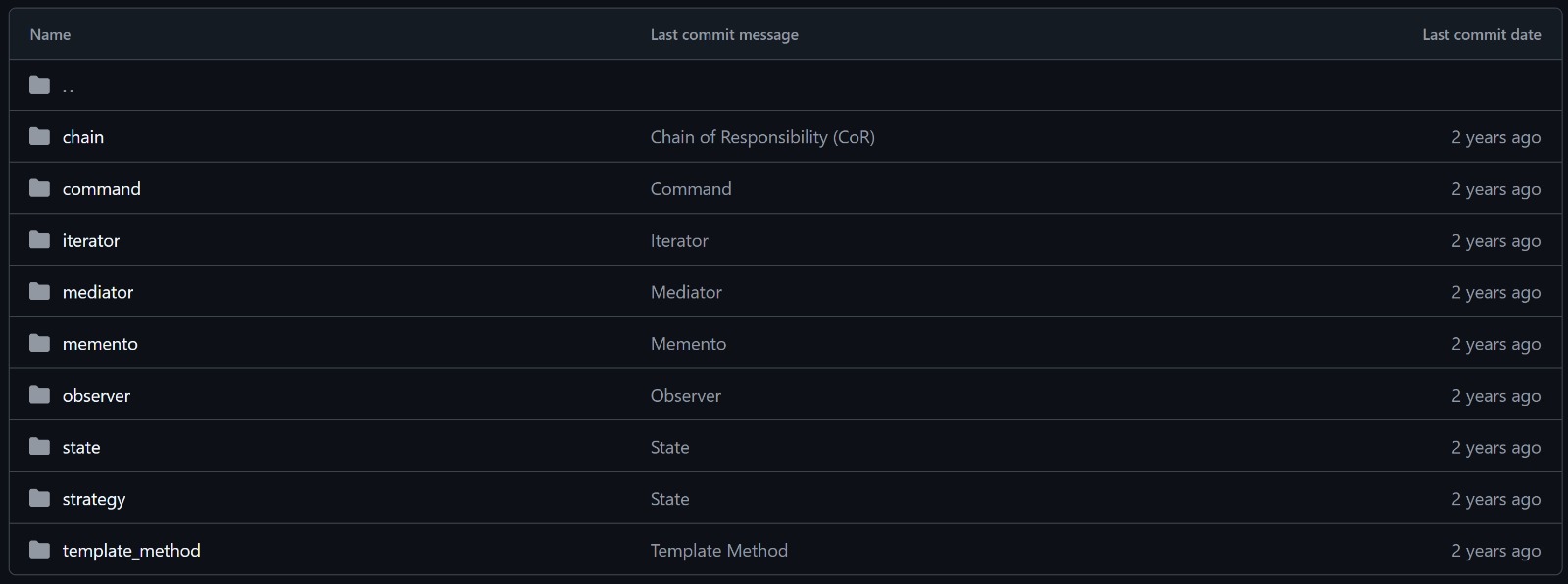
Task: Click the folder icon next to iterator
Action: coord(39,240)
